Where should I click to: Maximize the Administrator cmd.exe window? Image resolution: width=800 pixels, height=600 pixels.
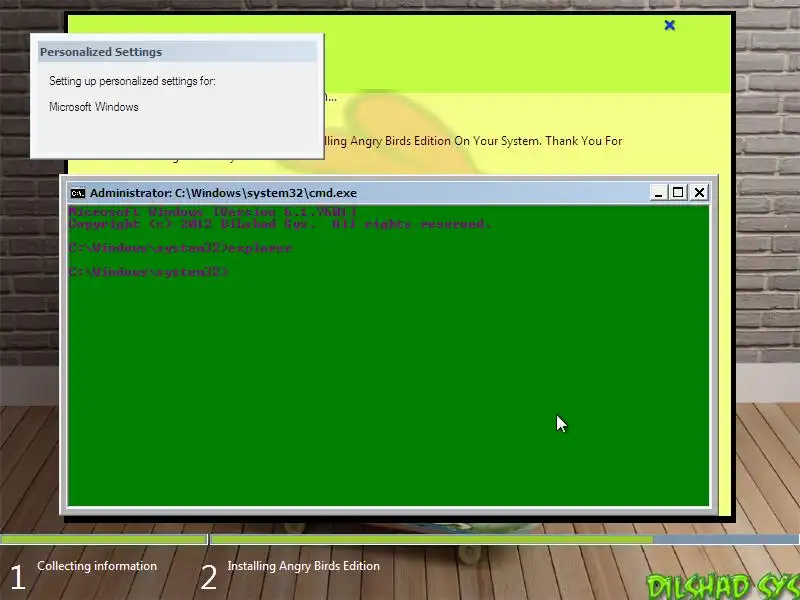click(678, 193)
